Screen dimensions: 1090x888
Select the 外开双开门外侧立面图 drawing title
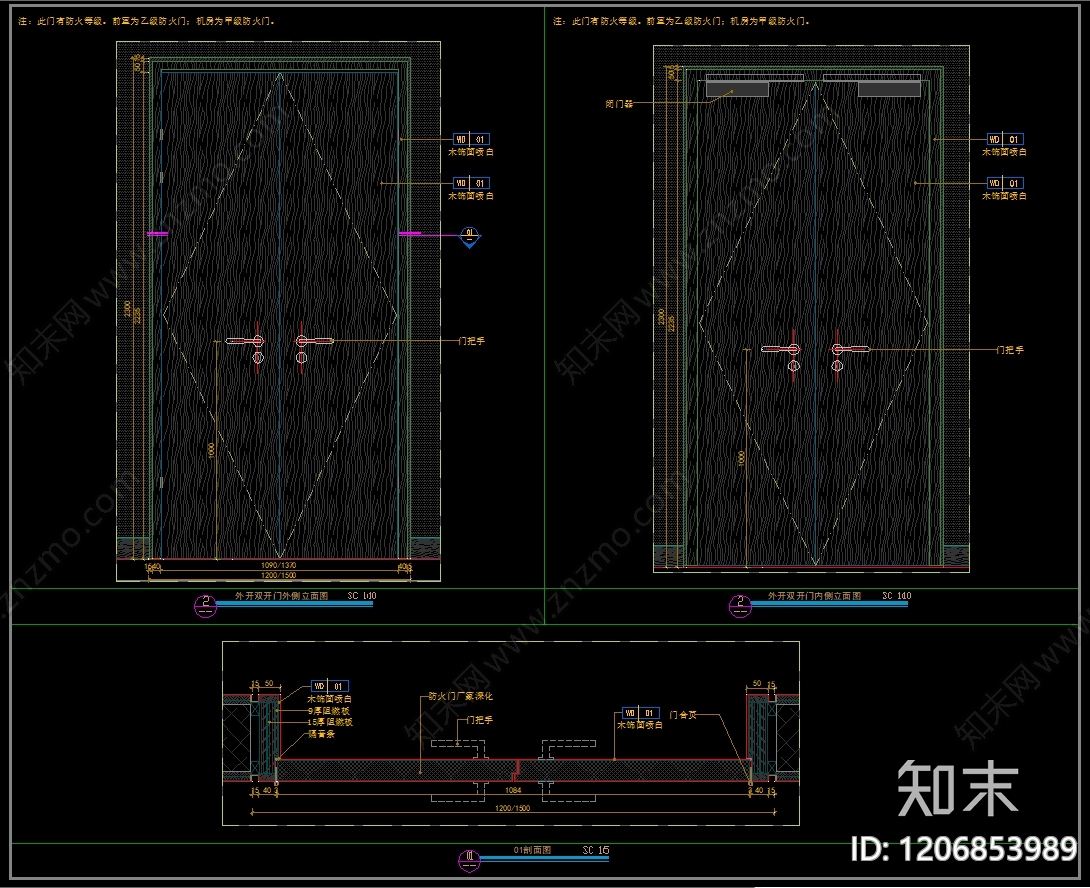coord(282,596)
